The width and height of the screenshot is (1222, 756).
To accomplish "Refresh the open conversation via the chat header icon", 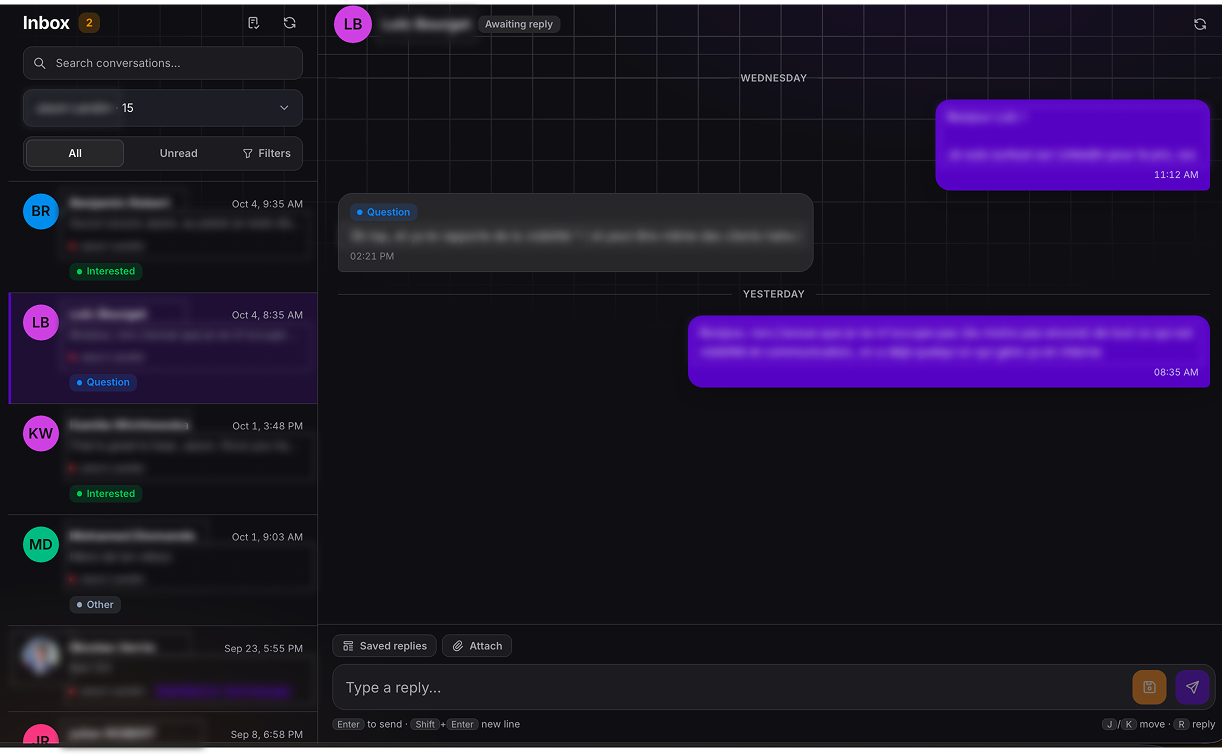I will point(1200,24).
